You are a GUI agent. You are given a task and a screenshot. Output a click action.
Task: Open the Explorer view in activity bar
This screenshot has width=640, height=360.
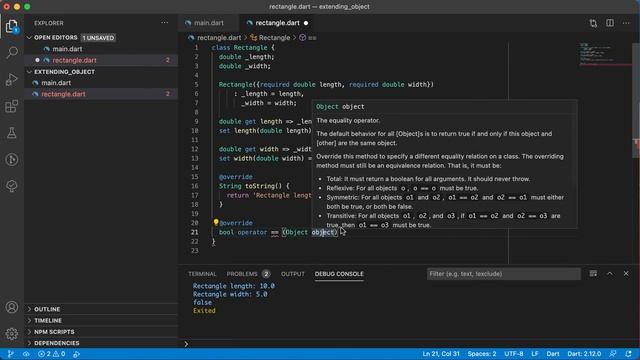[x=12, y=27]
